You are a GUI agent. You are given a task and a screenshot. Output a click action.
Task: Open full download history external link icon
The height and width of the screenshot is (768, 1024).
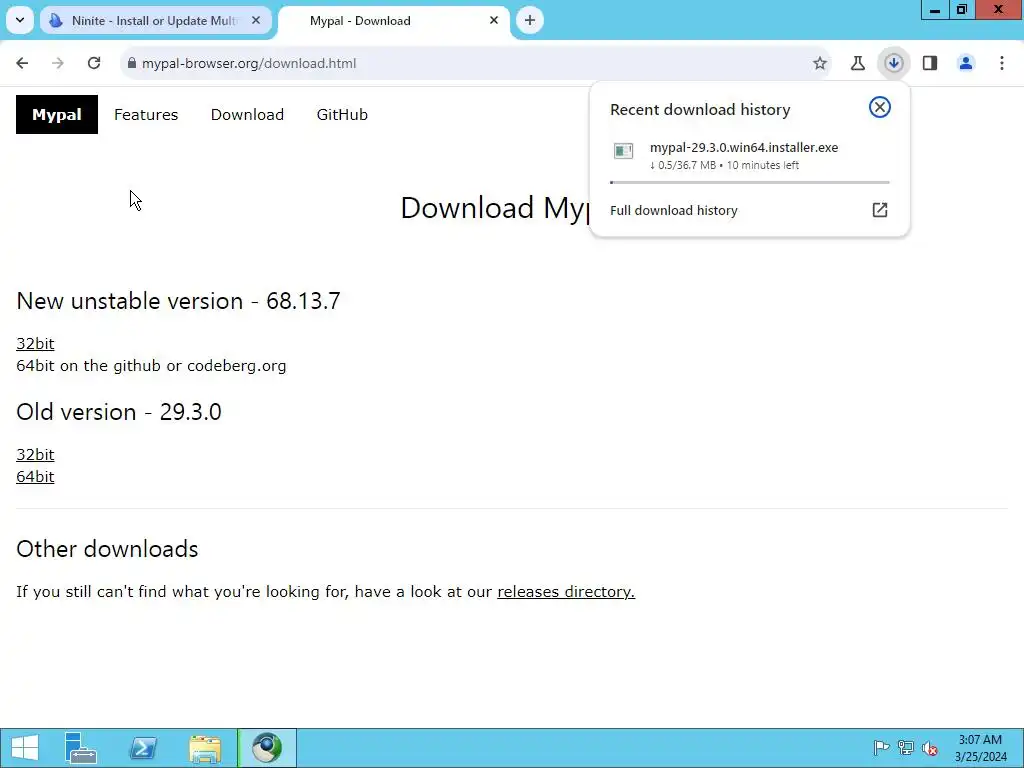click(880, 210)
